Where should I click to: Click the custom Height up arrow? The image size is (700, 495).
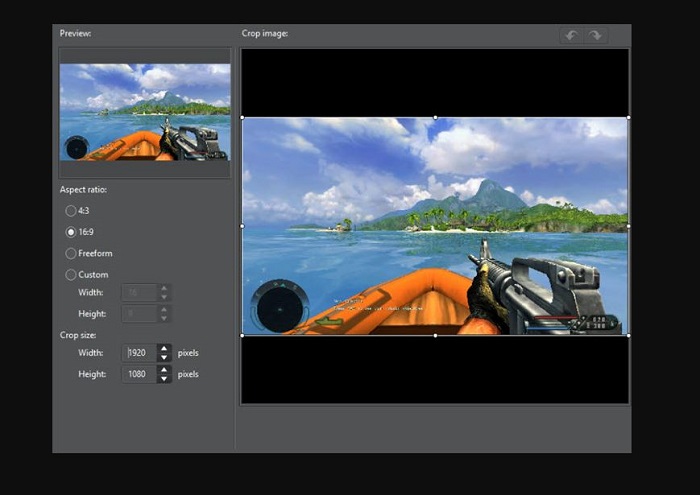click(164, 310)
